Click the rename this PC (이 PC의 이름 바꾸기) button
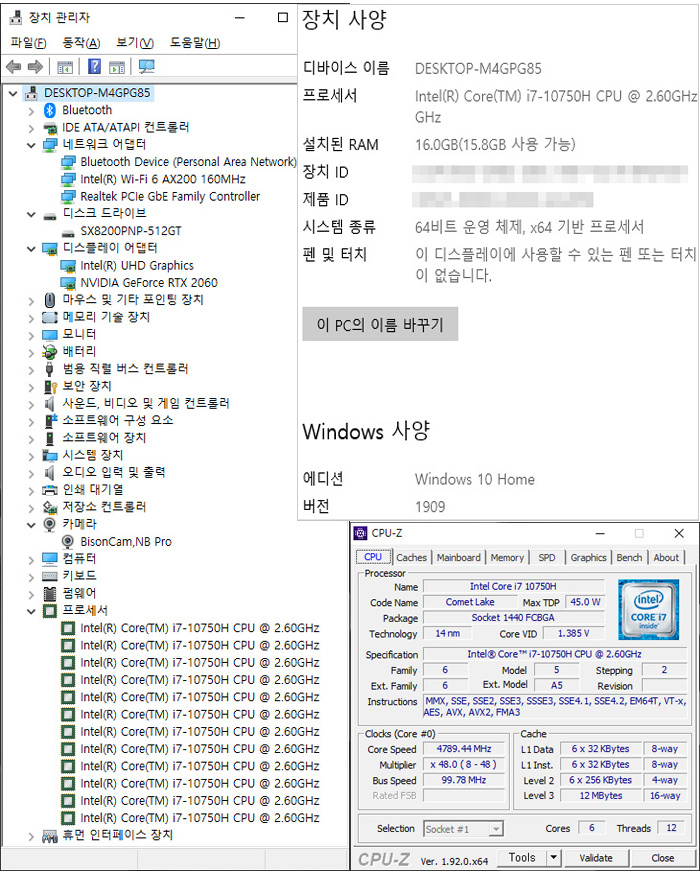Viewport: 700px width, 875px height. [x=380, y=324]
